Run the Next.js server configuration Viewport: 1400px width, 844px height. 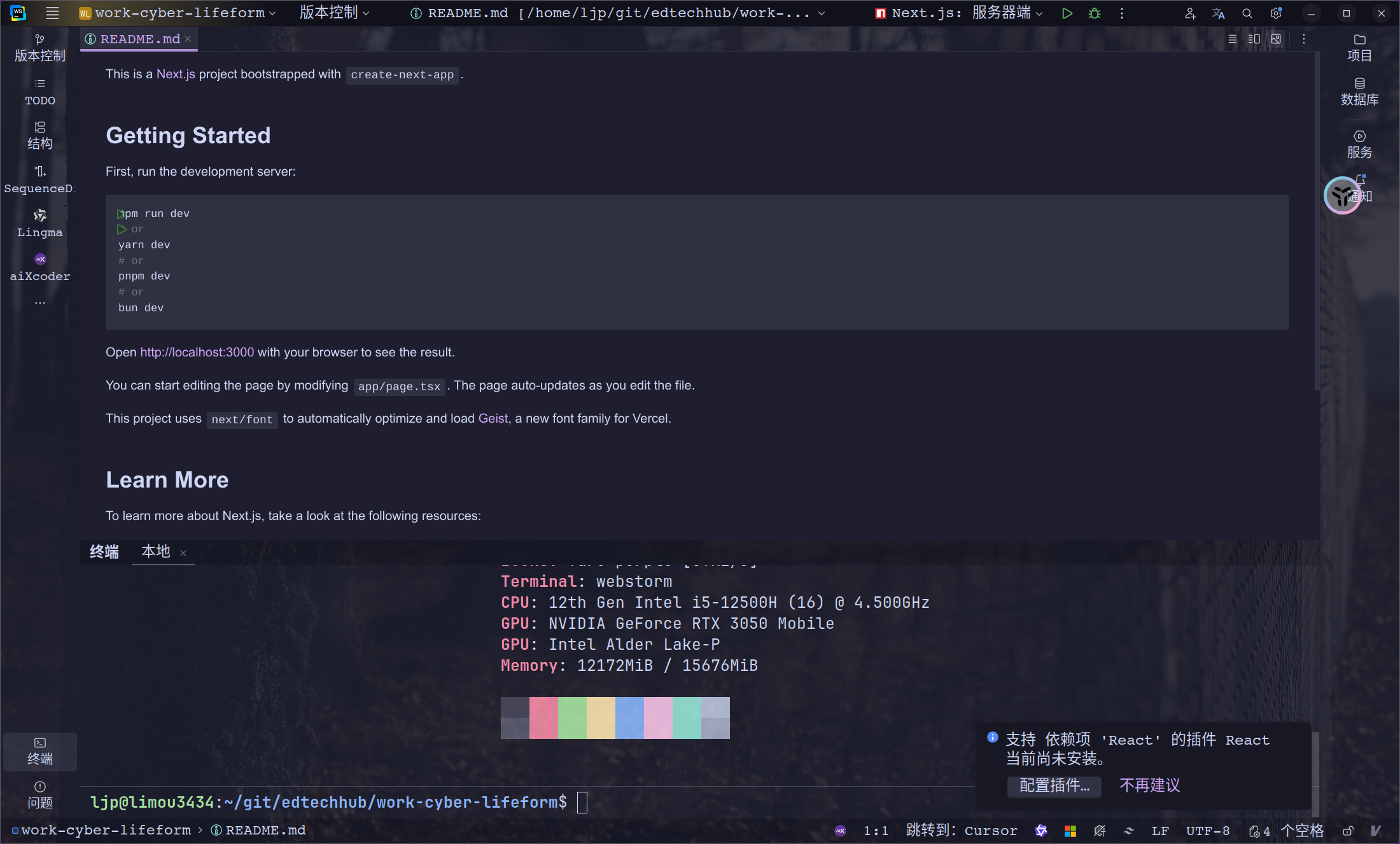coord(1067,13)
